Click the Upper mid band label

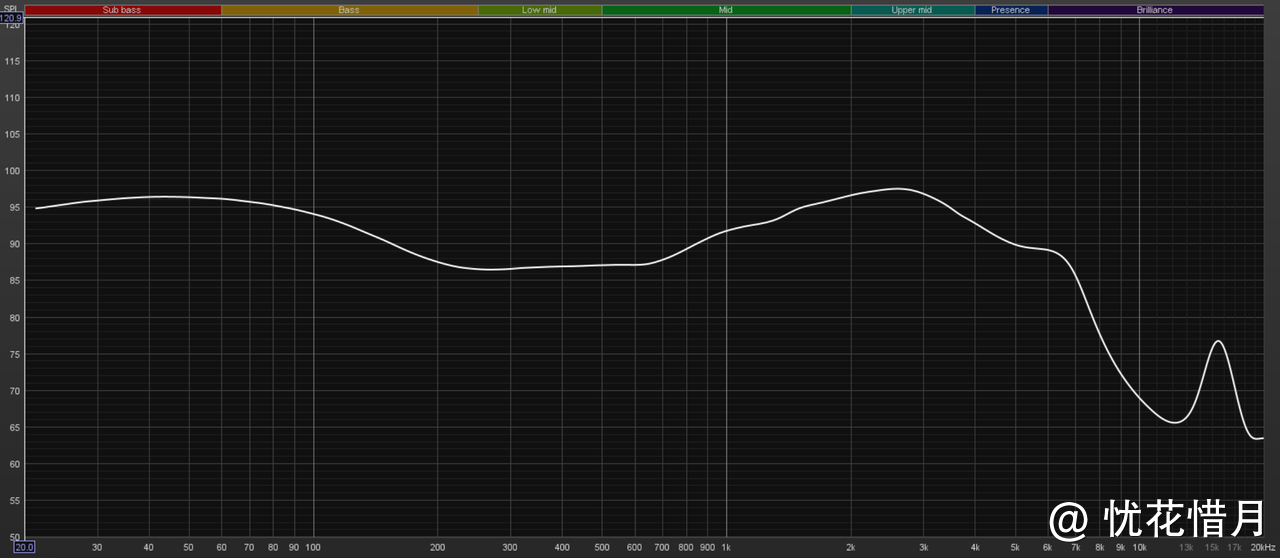pos(911,10)
